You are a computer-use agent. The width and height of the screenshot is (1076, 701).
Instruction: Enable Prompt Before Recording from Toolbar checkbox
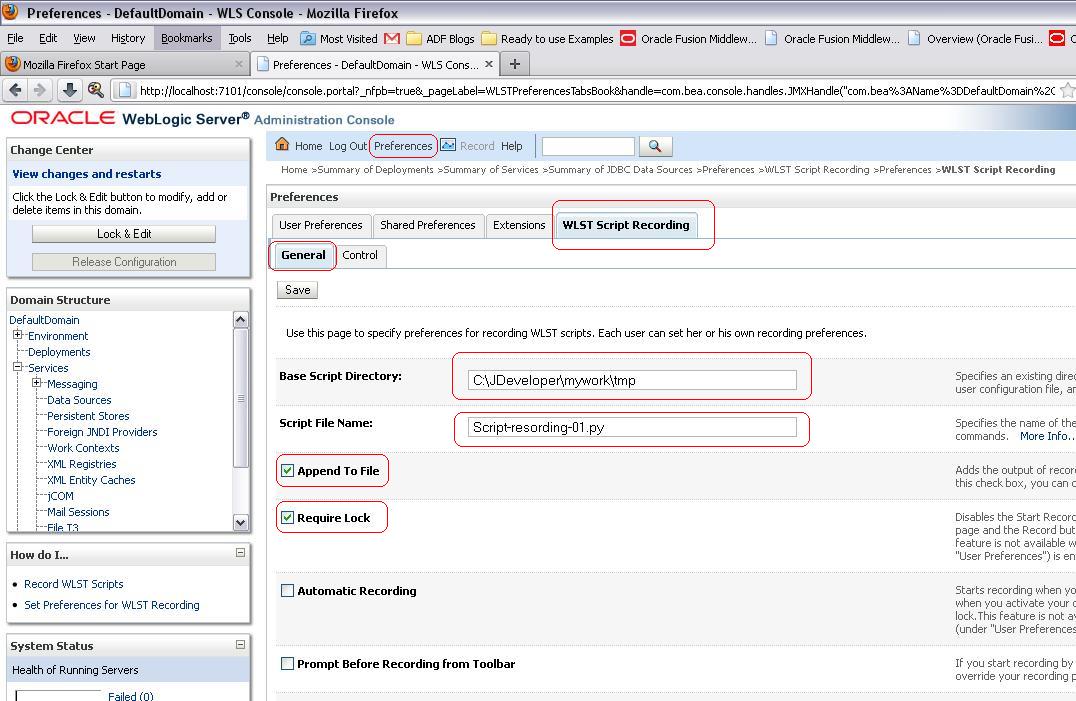288,664
